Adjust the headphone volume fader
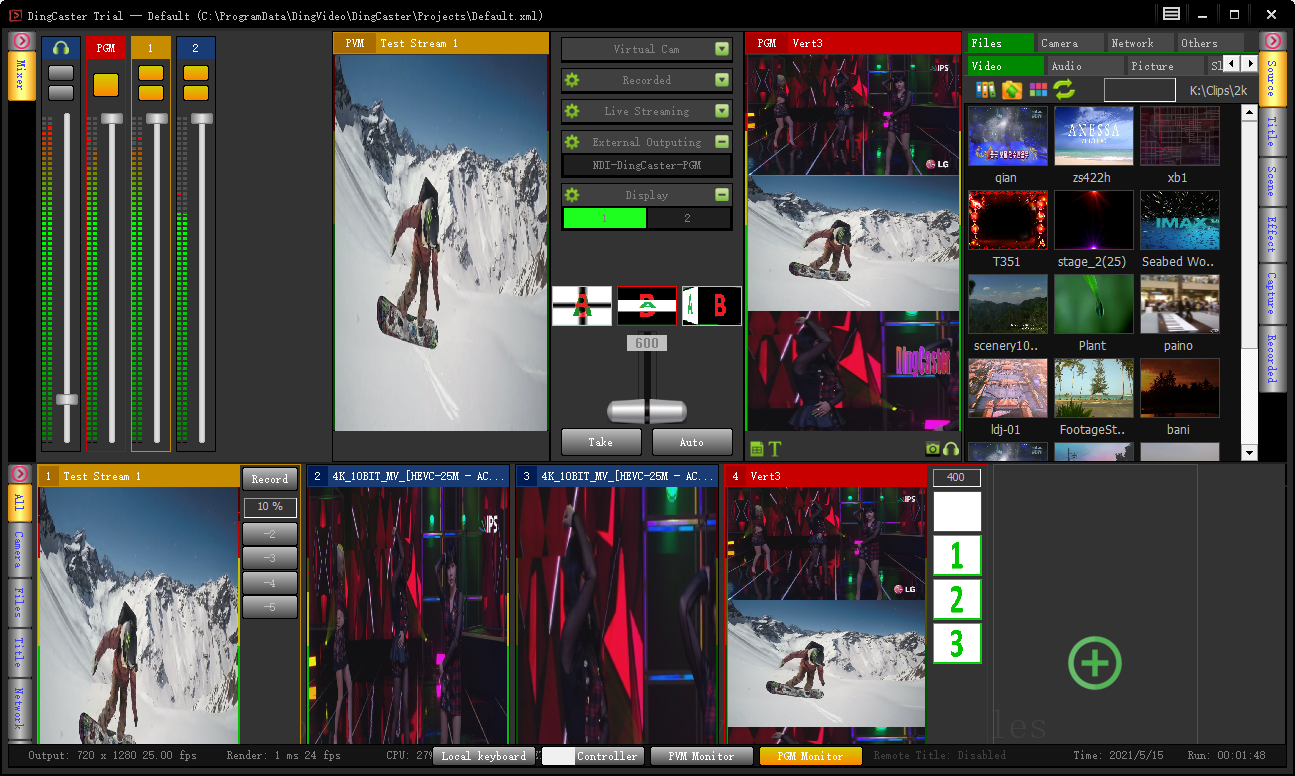This screenshot has width=1295, height=776. [x=67, y=399]
